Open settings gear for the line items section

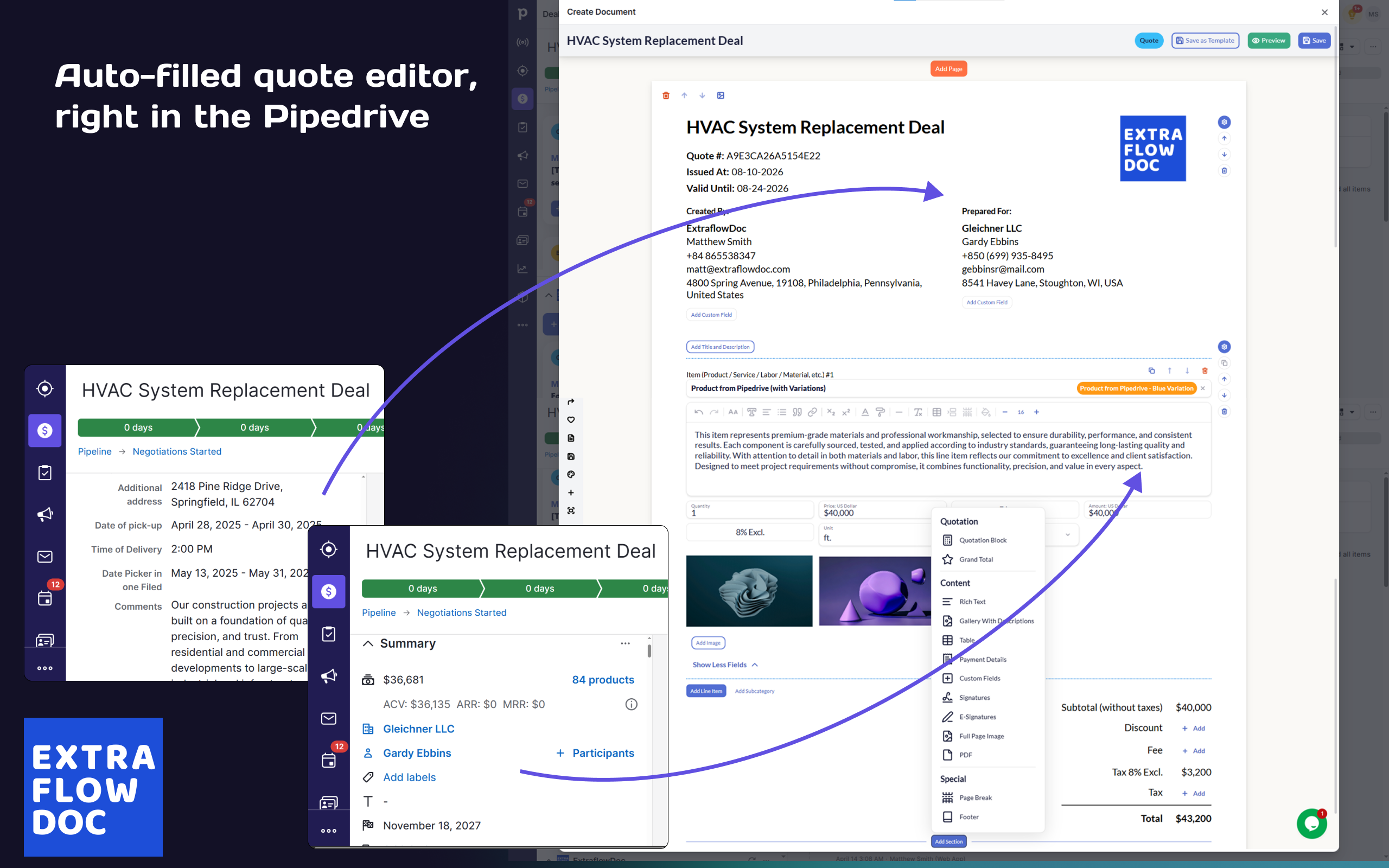1224,346
